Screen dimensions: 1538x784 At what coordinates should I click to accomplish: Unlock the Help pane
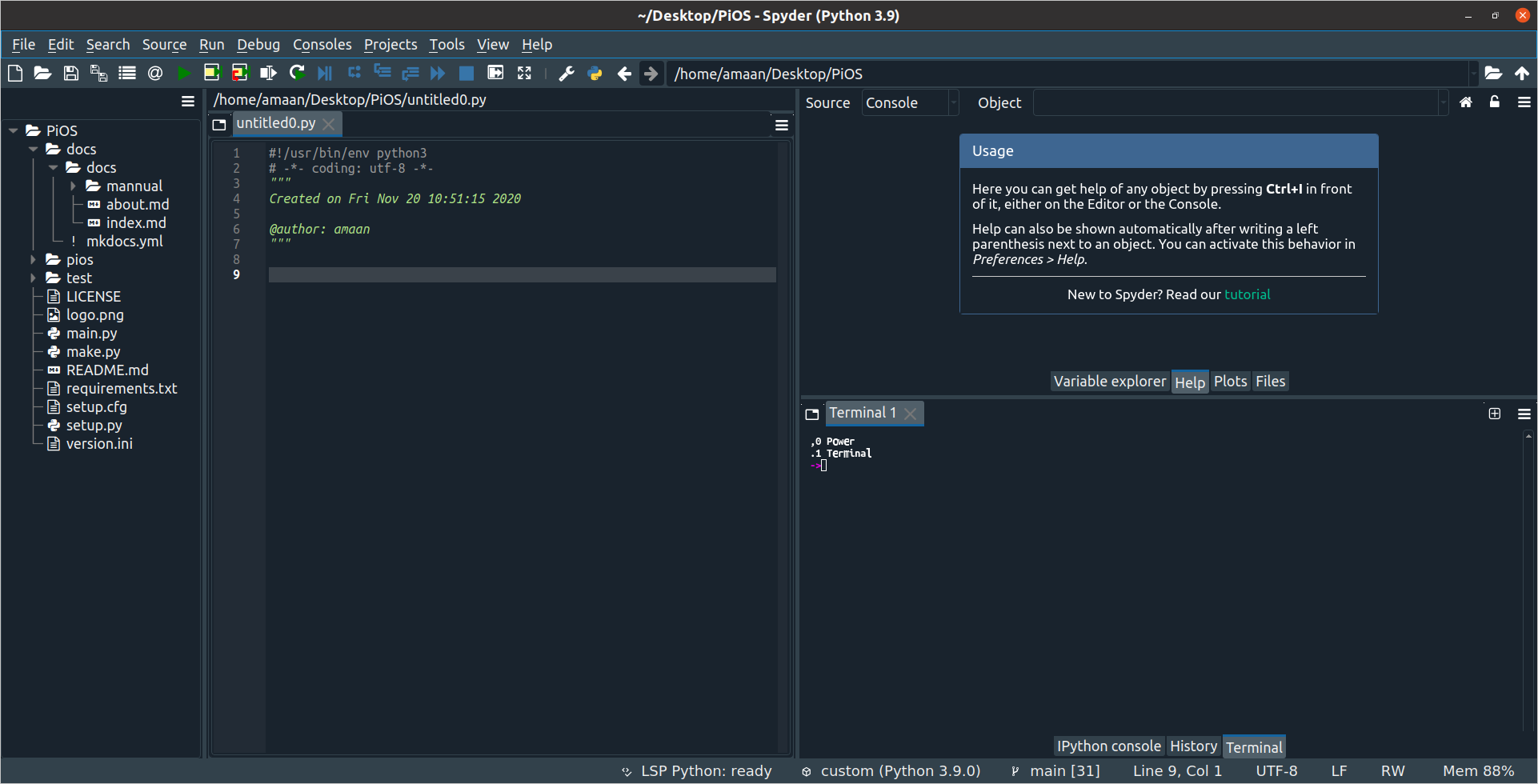1494,102
